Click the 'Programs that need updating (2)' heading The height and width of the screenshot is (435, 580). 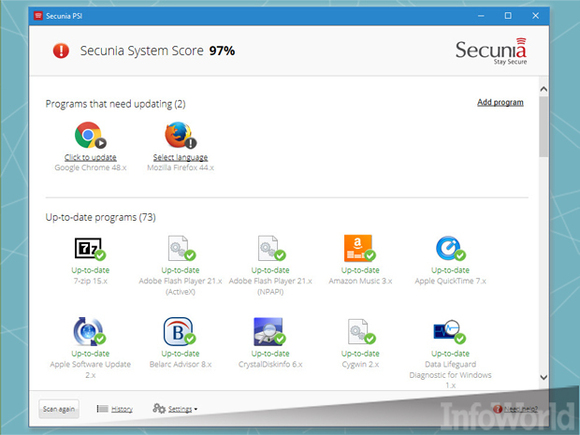(115, 104)
